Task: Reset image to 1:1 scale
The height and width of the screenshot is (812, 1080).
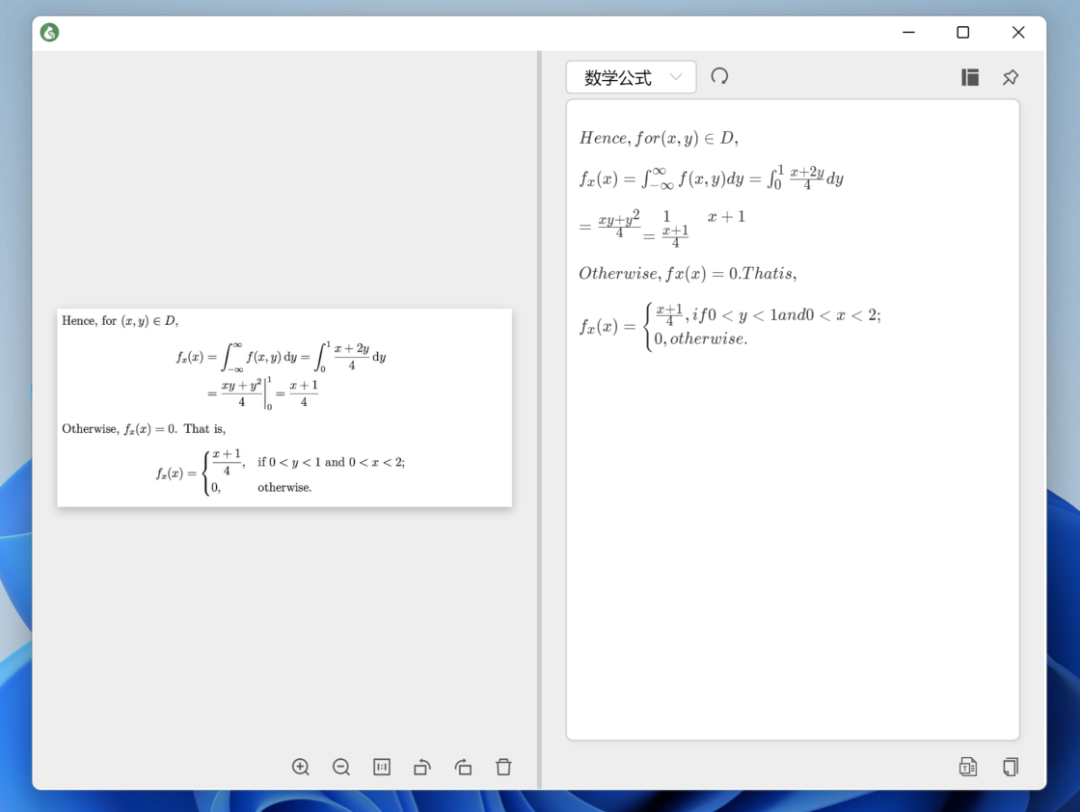Action: point(382,767)
